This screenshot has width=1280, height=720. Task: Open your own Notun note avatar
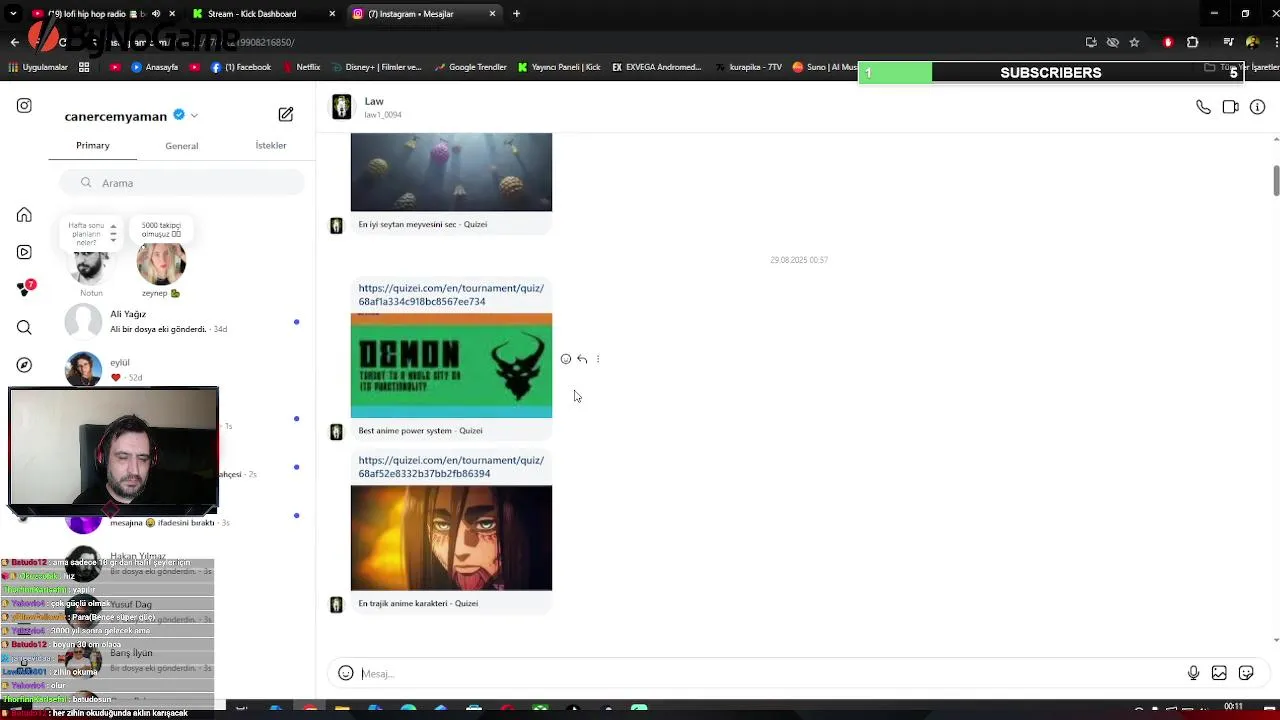coord(90,265)
